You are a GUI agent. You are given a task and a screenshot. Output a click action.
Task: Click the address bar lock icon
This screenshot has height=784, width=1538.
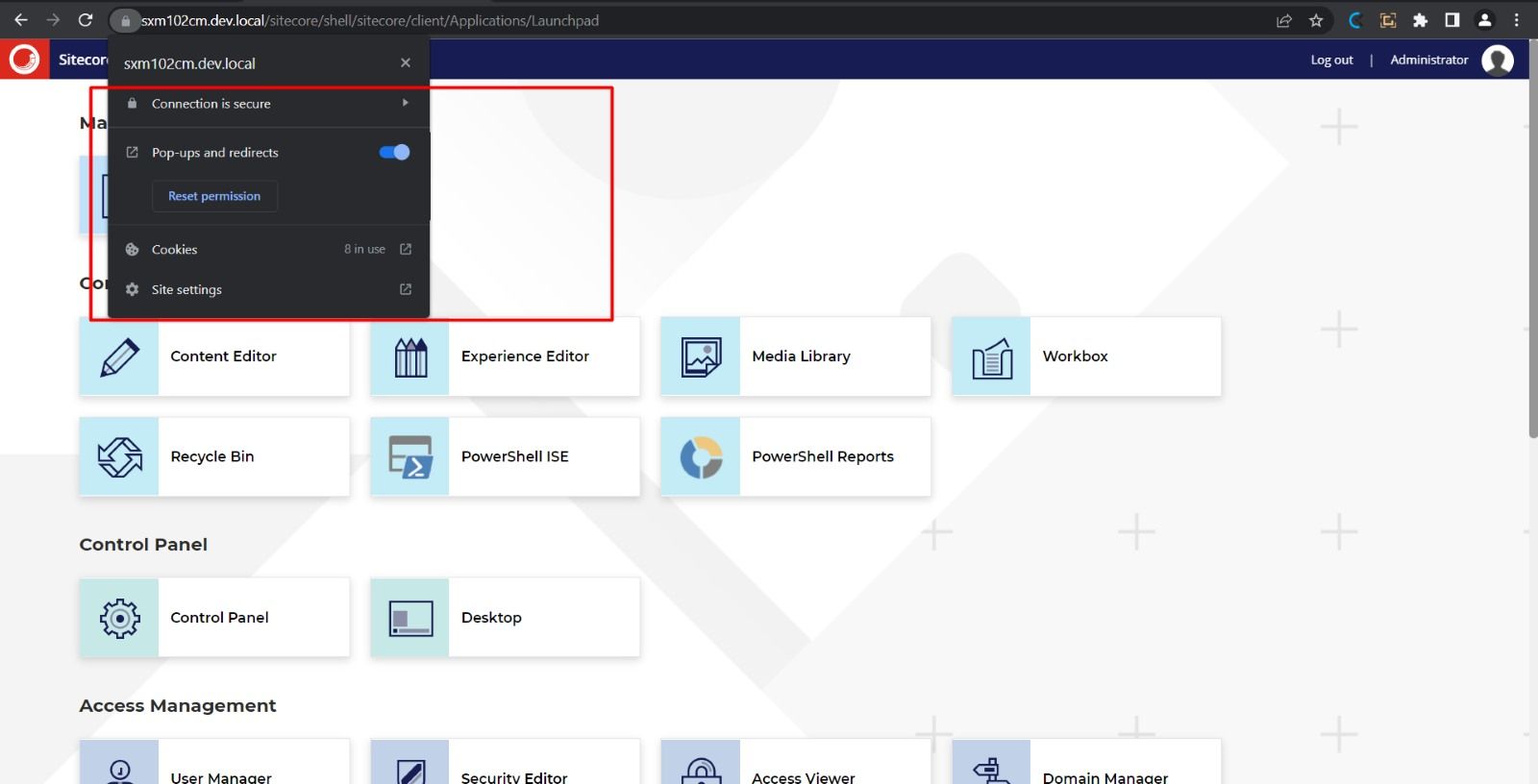coord(125,20)
